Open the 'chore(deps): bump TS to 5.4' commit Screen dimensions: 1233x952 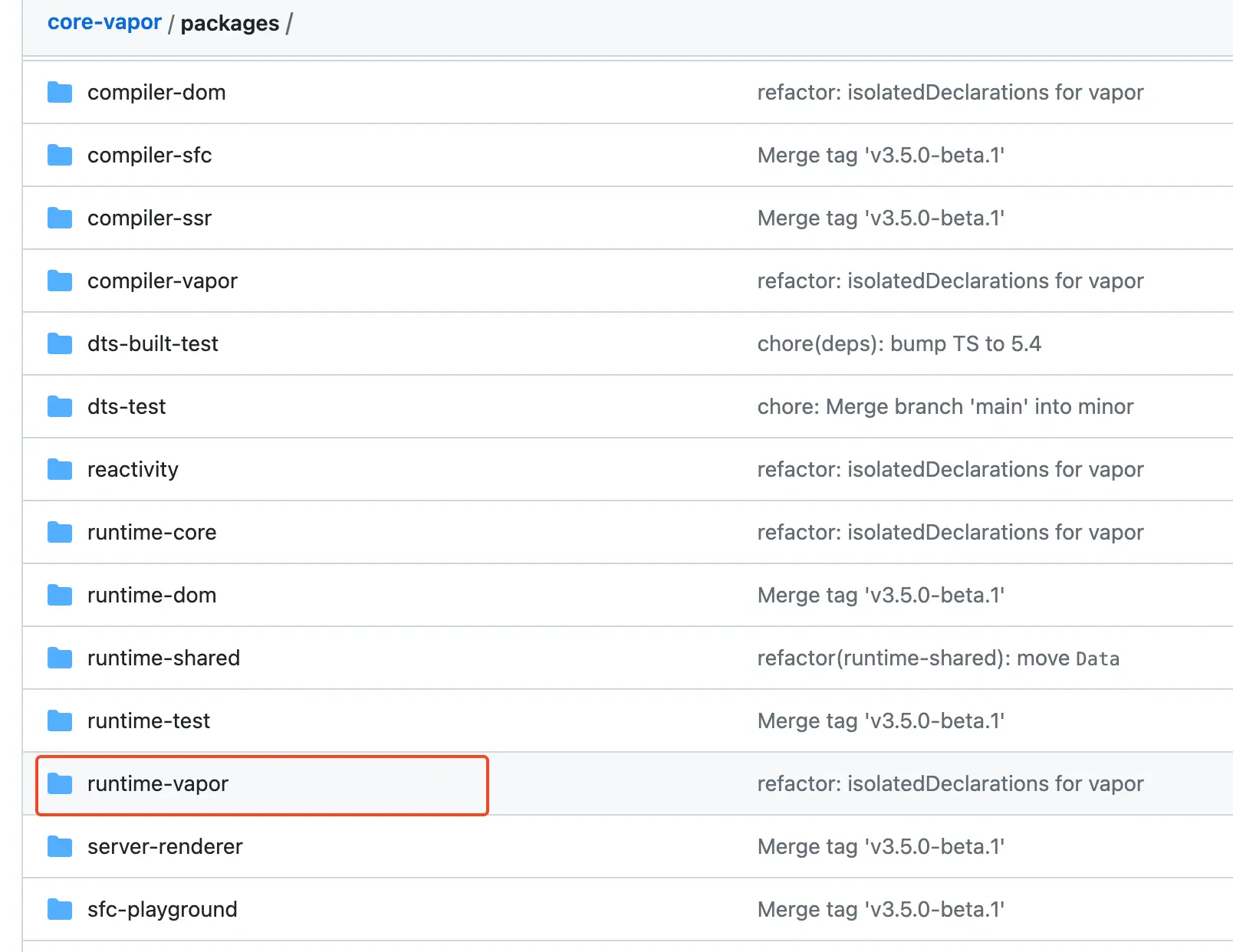point(899,344)
